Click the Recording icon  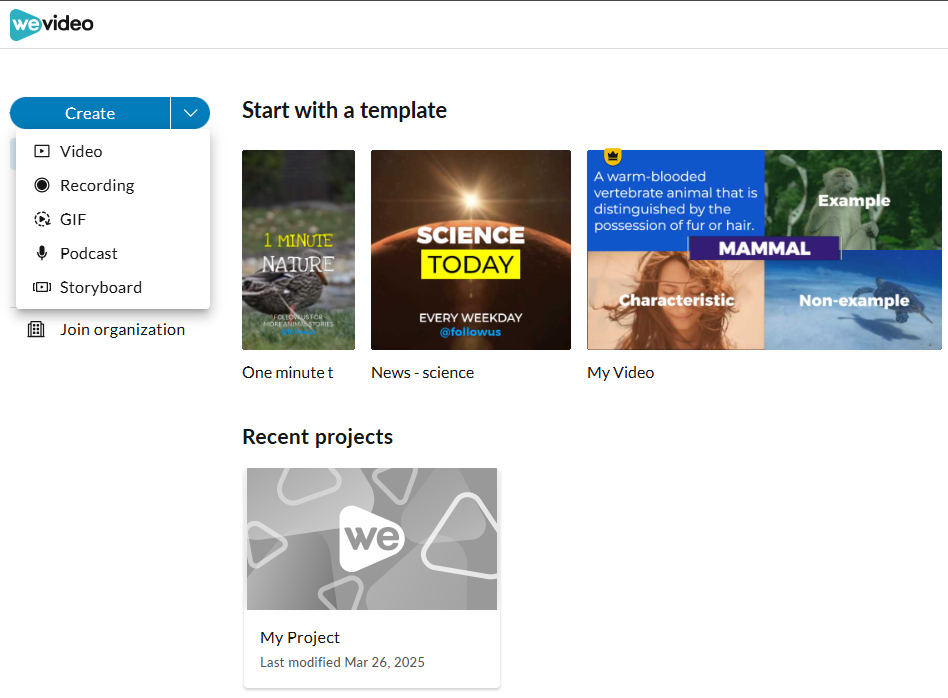click(40, 185)
